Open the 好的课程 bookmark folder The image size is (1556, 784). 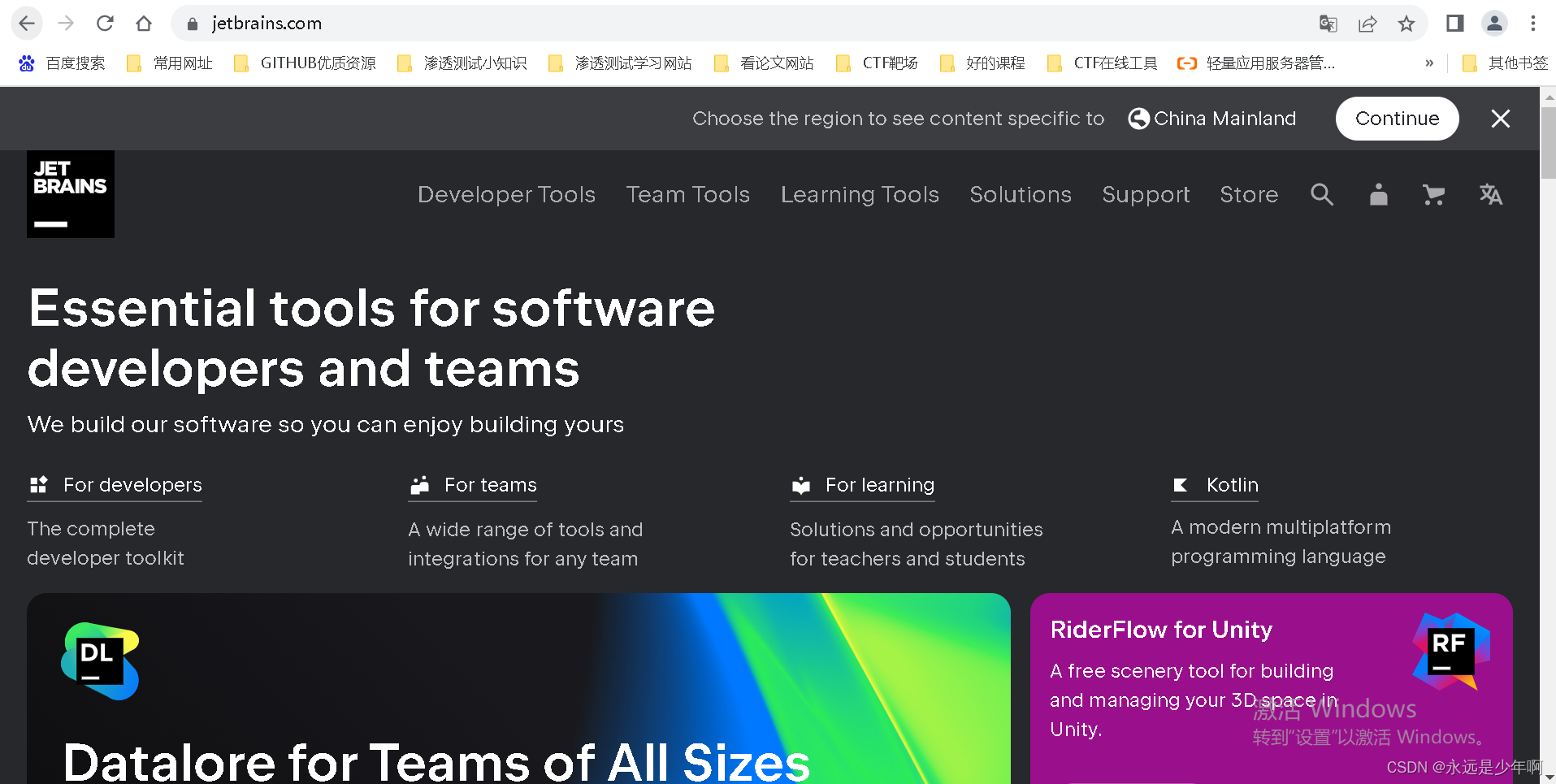(x=982, y=63)
